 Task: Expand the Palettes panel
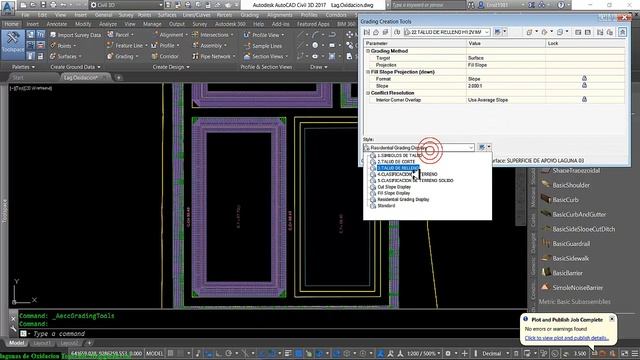23,67
